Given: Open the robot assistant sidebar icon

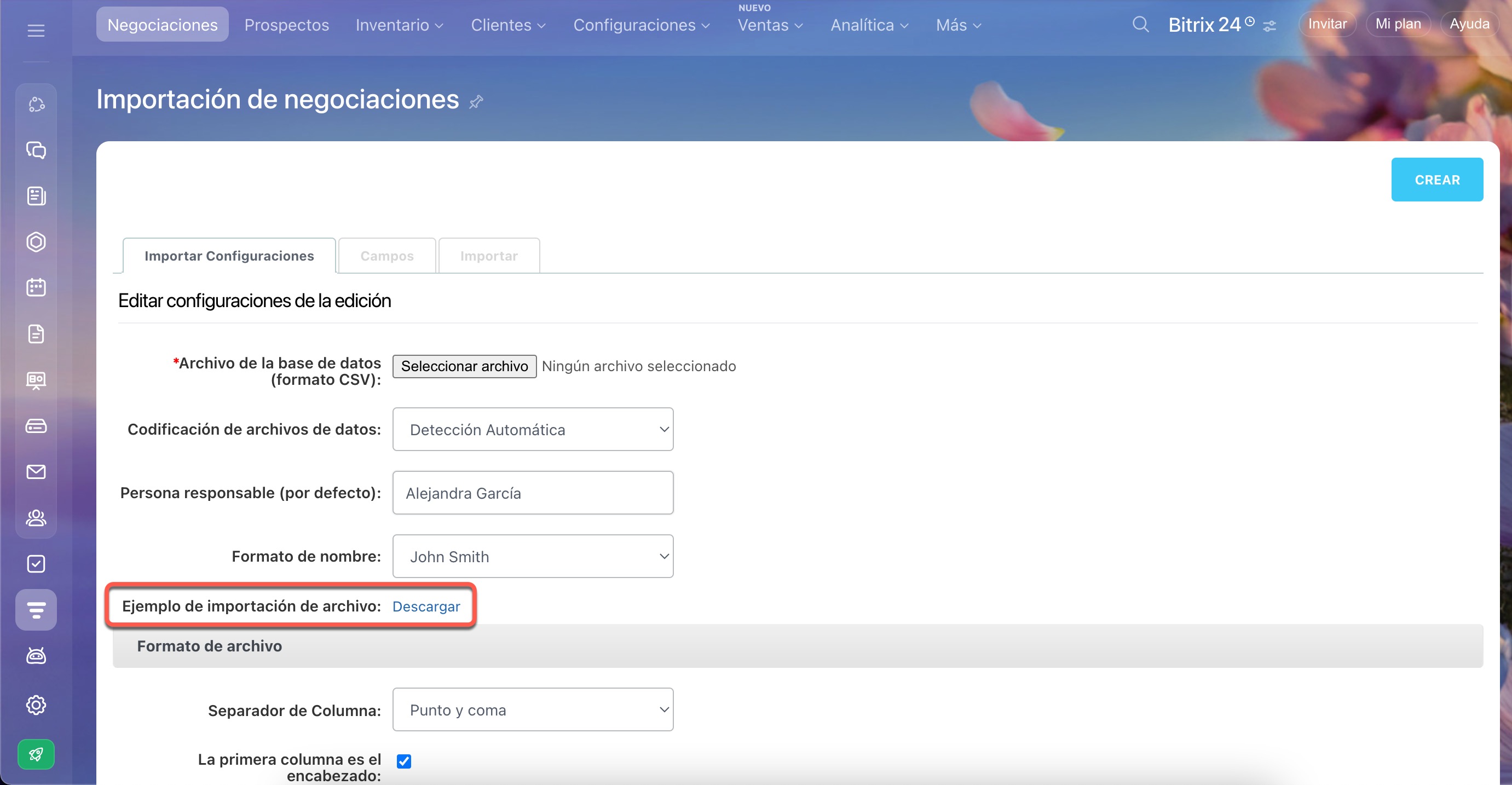Looking at the screenshot, I should pos(36,655).
